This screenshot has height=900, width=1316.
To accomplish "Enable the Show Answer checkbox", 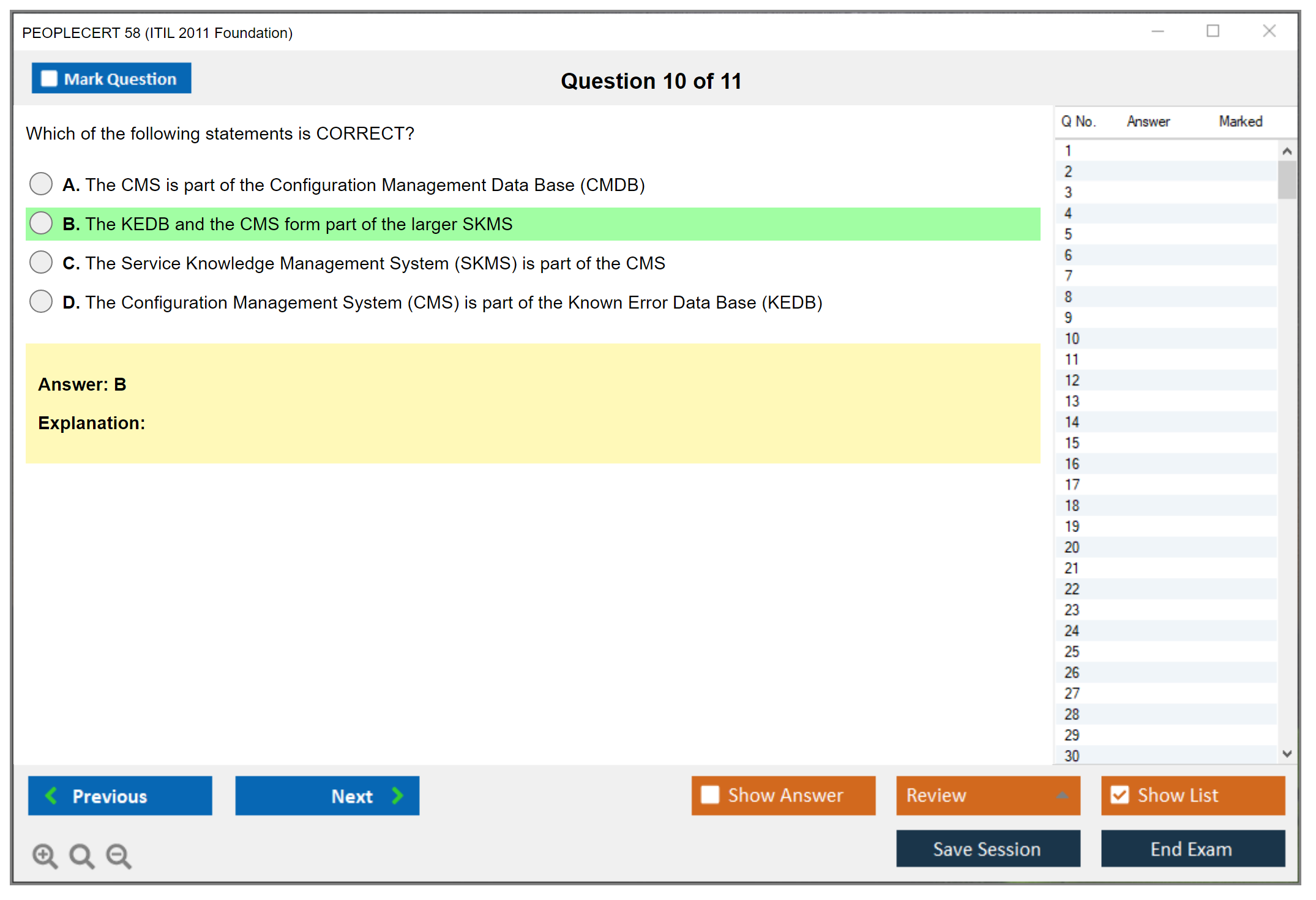I will 710,795.
